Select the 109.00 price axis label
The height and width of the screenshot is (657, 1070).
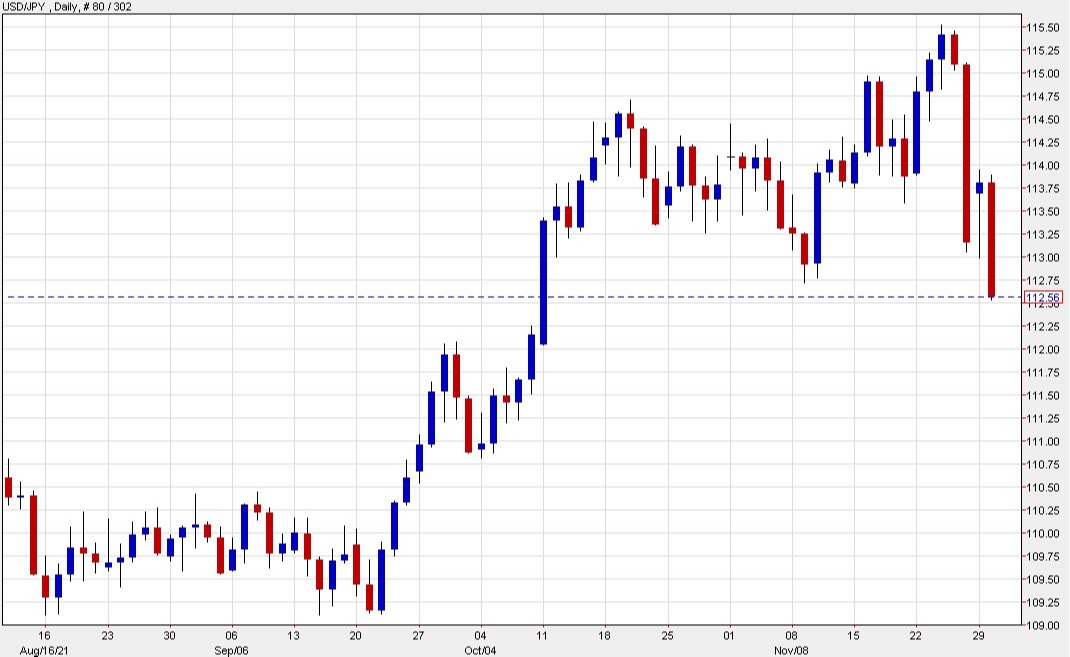point(1043,626)
